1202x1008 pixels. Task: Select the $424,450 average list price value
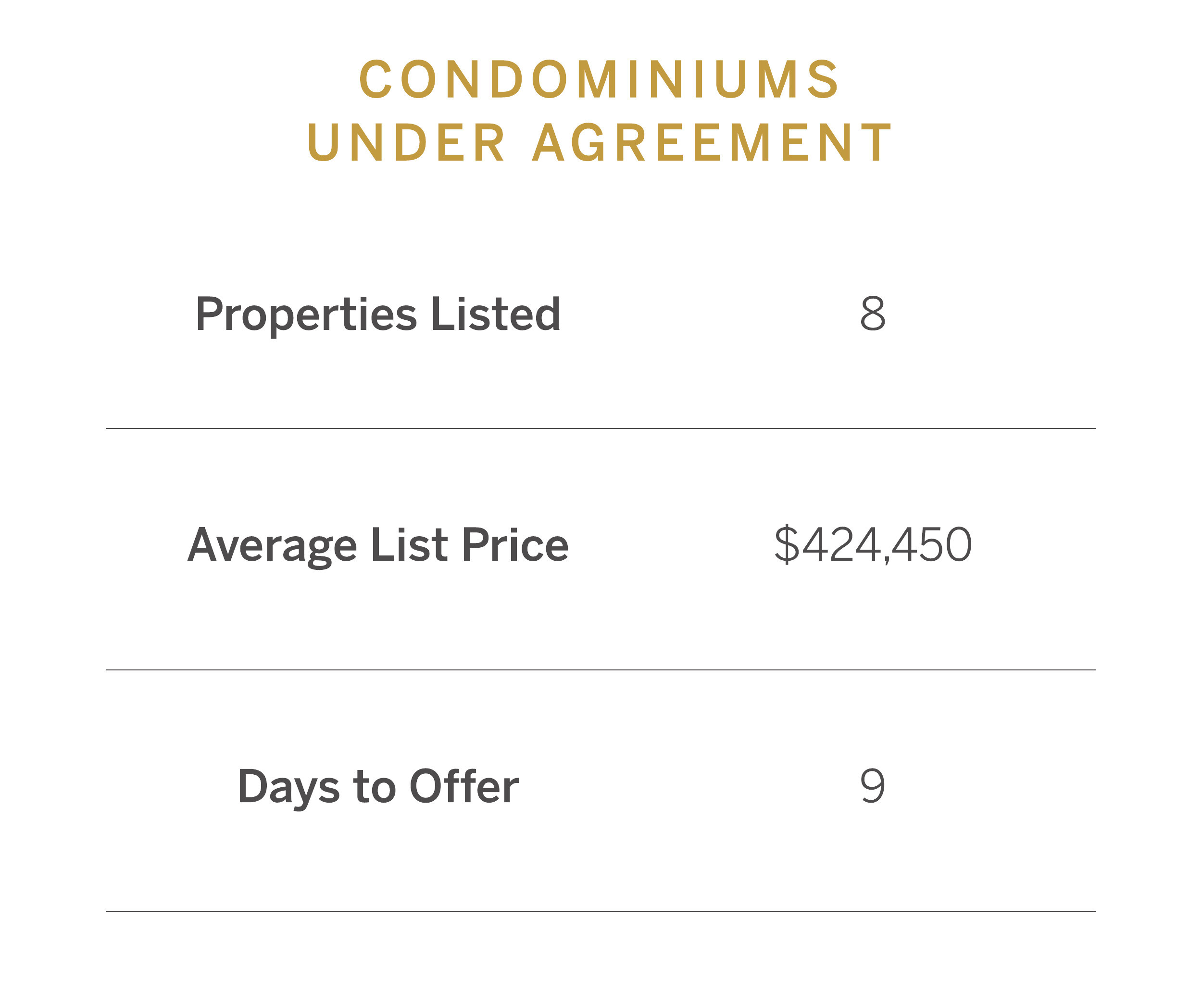point(873,545)
